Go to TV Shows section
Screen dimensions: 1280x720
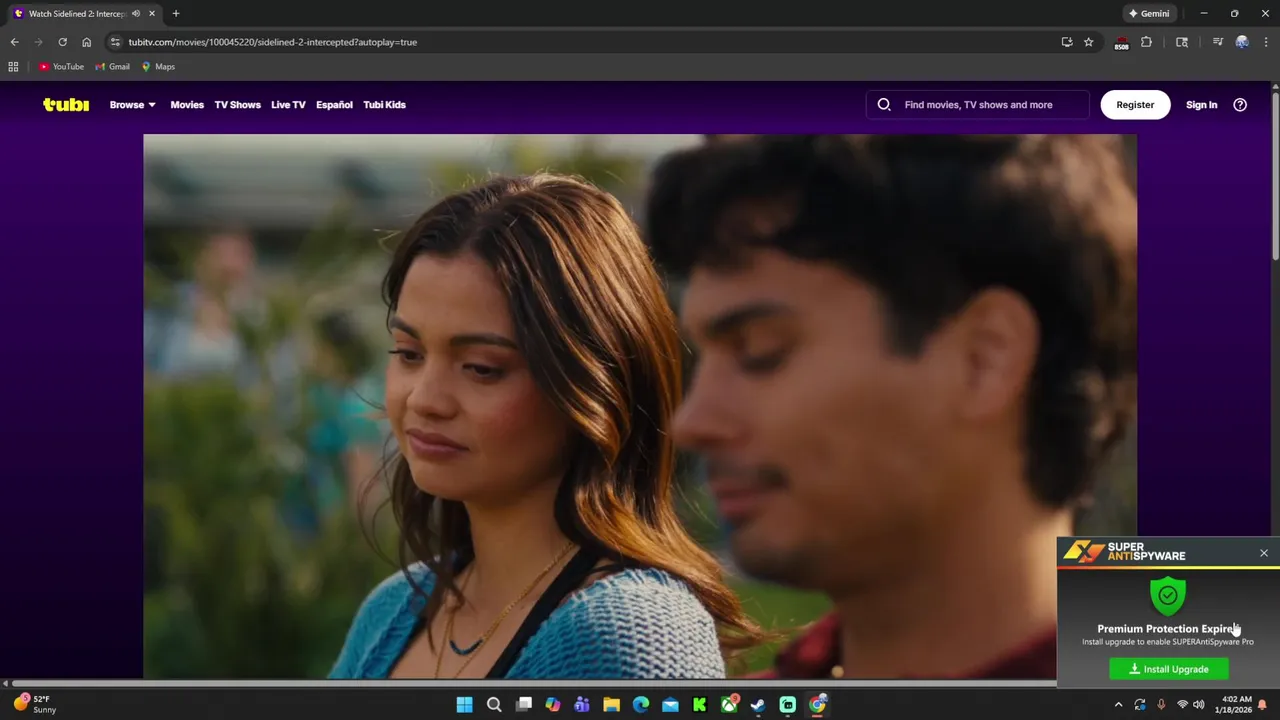(x=237, y=105)
